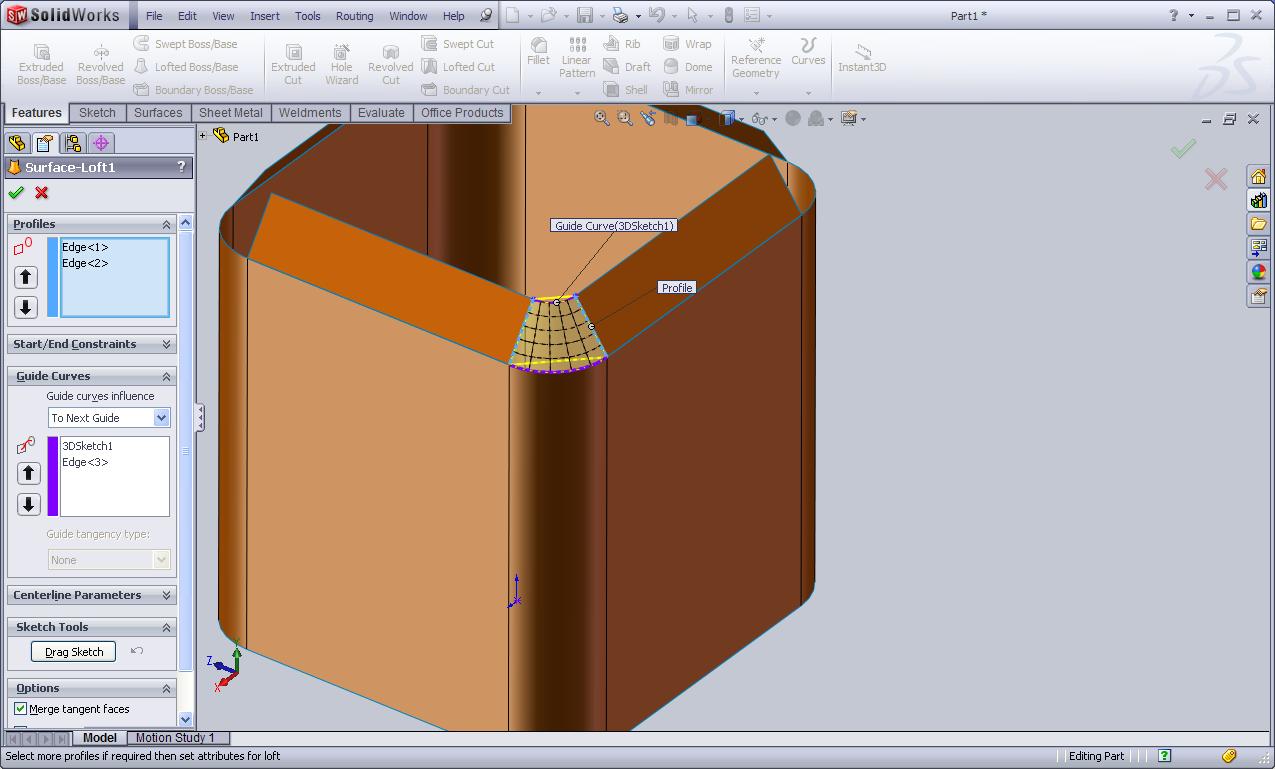Click the undo sketch drag arrow
This screenshot has height=769, width=1275.
tap(137, 651)
